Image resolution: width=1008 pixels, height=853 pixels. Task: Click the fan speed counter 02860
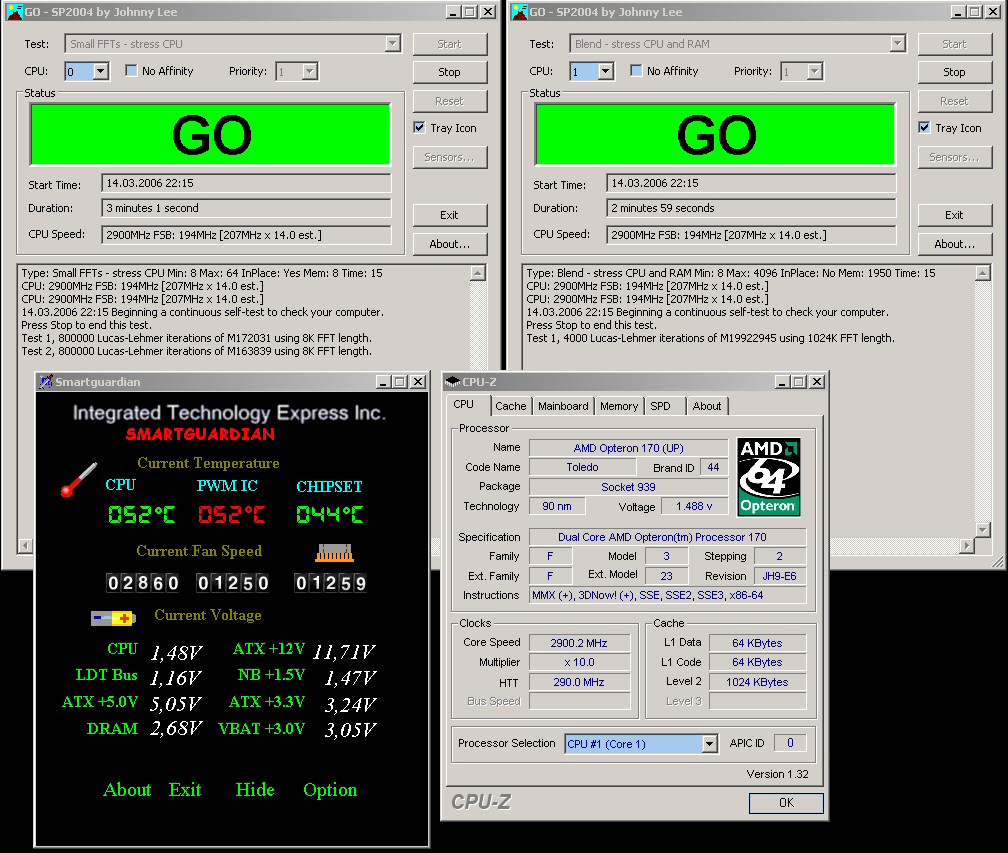[x=143, y=583]
